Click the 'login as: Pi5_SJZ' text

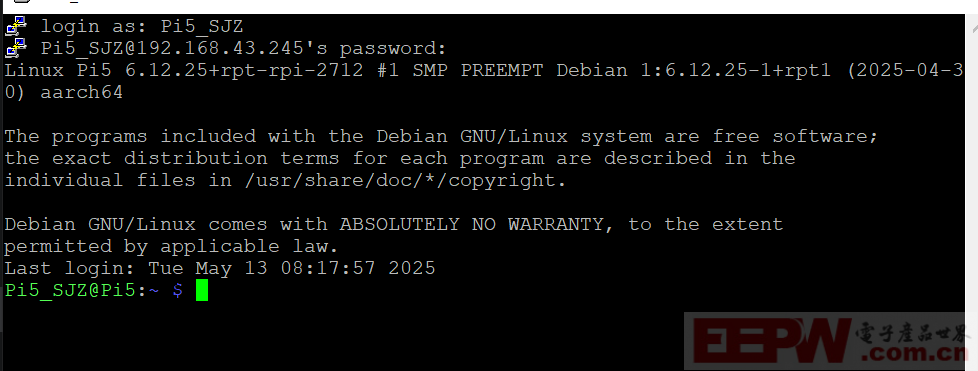pos(142,26)
